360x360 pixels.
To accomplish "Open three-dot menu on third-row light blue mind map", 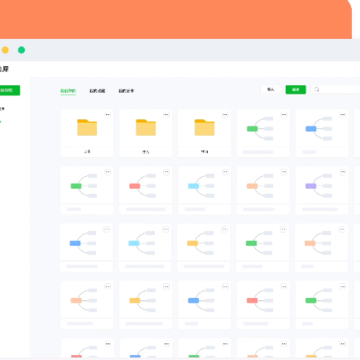I will [166, 229].
